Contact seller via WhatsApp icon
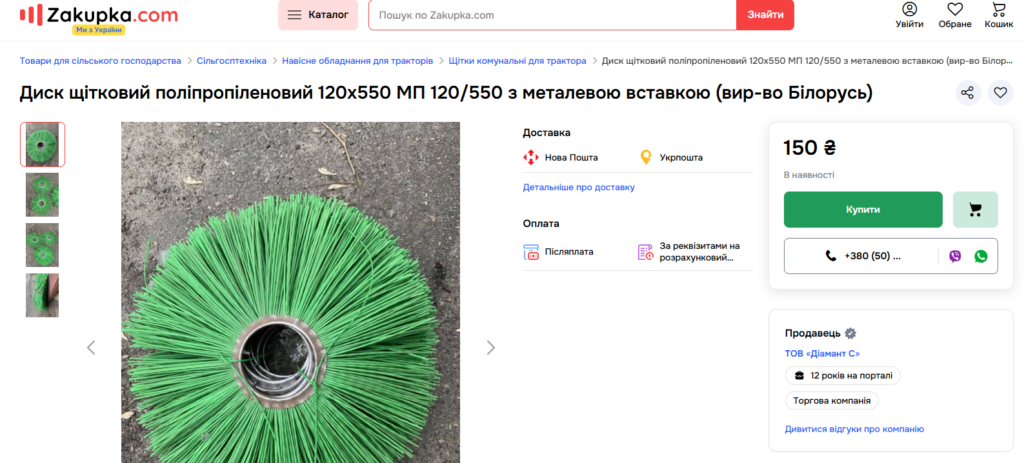 (981, 256)
